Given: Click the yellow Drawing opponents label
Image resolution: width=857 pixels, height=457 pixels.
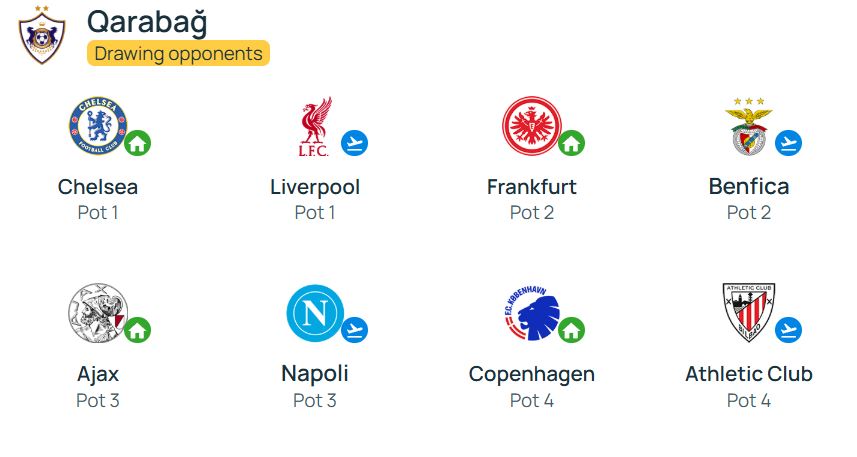Looking at the screenshot, I should (x=178, y=53).
